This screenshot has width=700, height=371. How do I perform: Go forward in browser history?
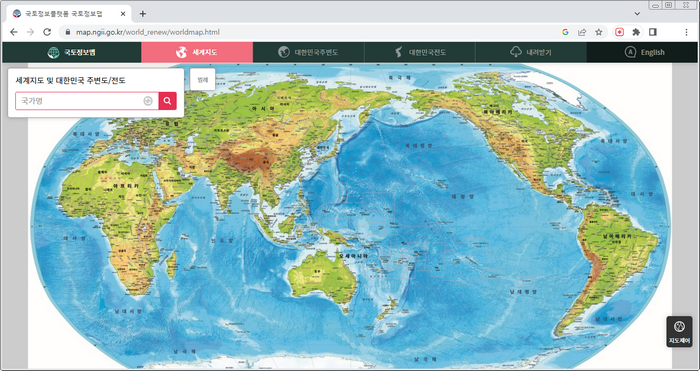point(30,32)
